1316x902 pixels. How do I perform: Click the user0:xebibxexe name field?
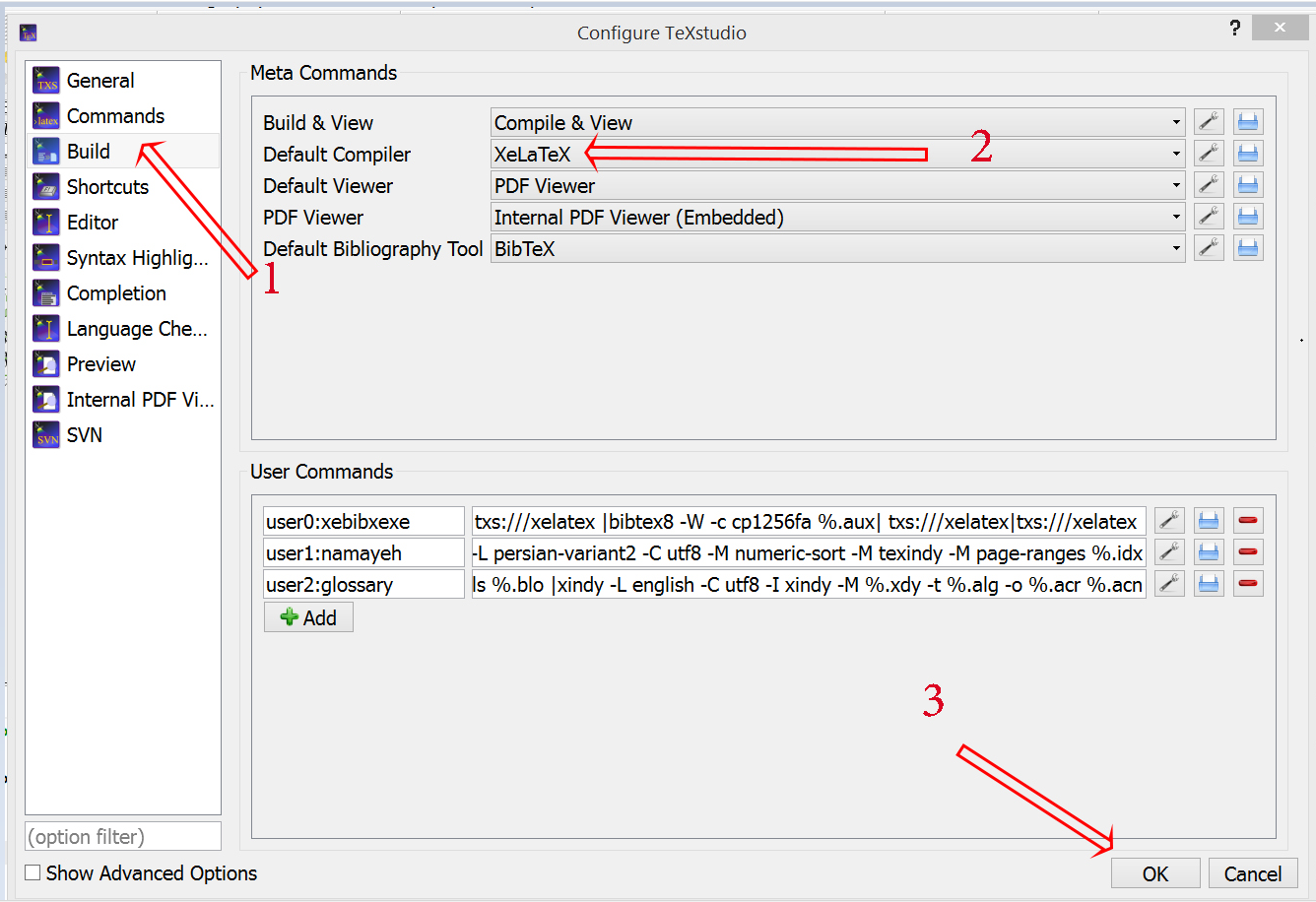click(x=363, y=521)
